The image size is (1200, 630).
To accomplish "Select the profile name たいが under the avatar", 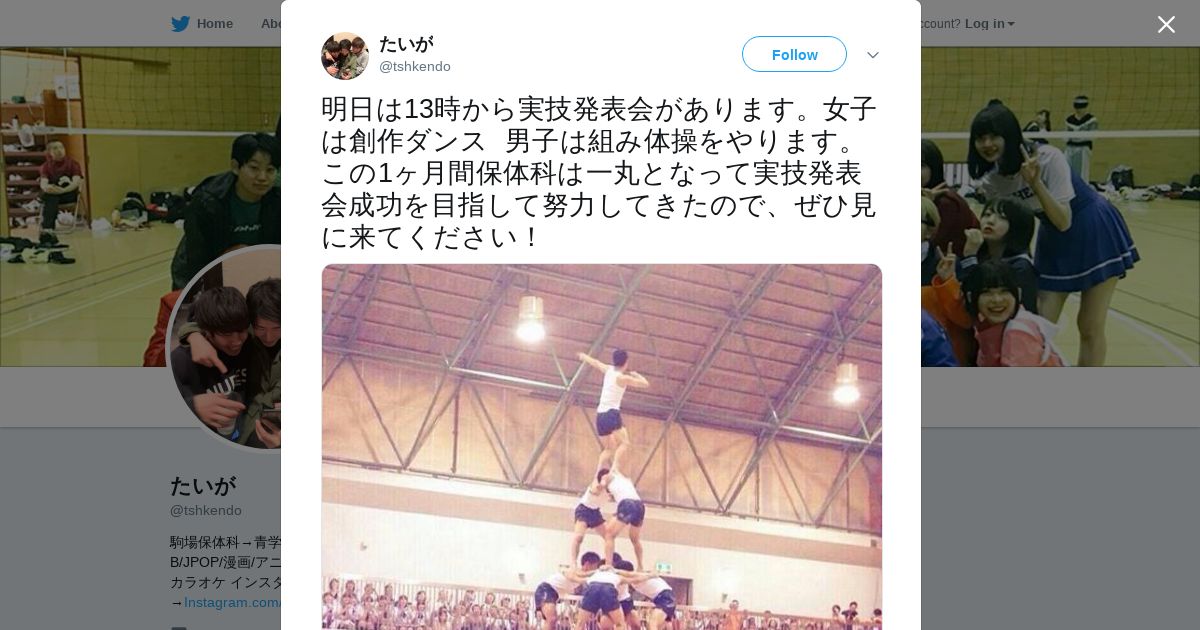I will coord(203,486).
